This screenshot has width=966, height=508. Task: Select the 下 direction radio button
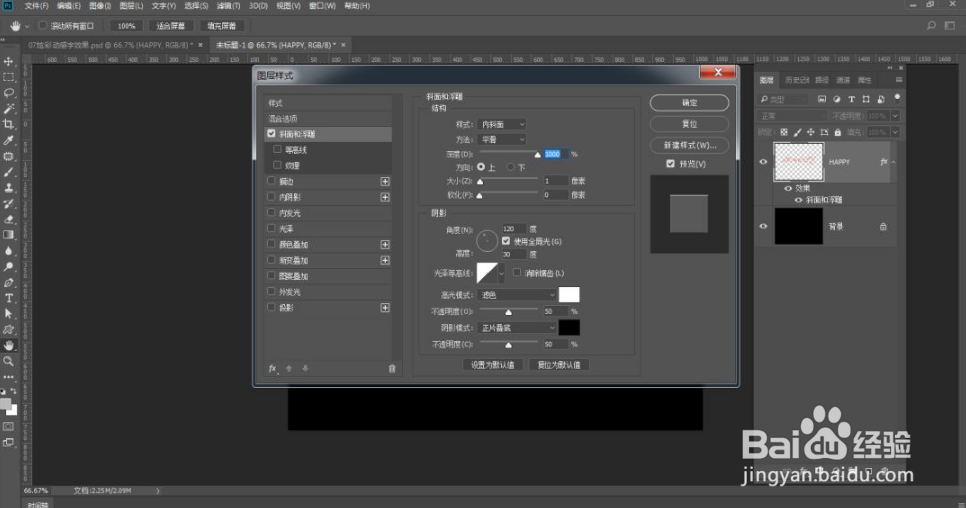tap(511, 167)
